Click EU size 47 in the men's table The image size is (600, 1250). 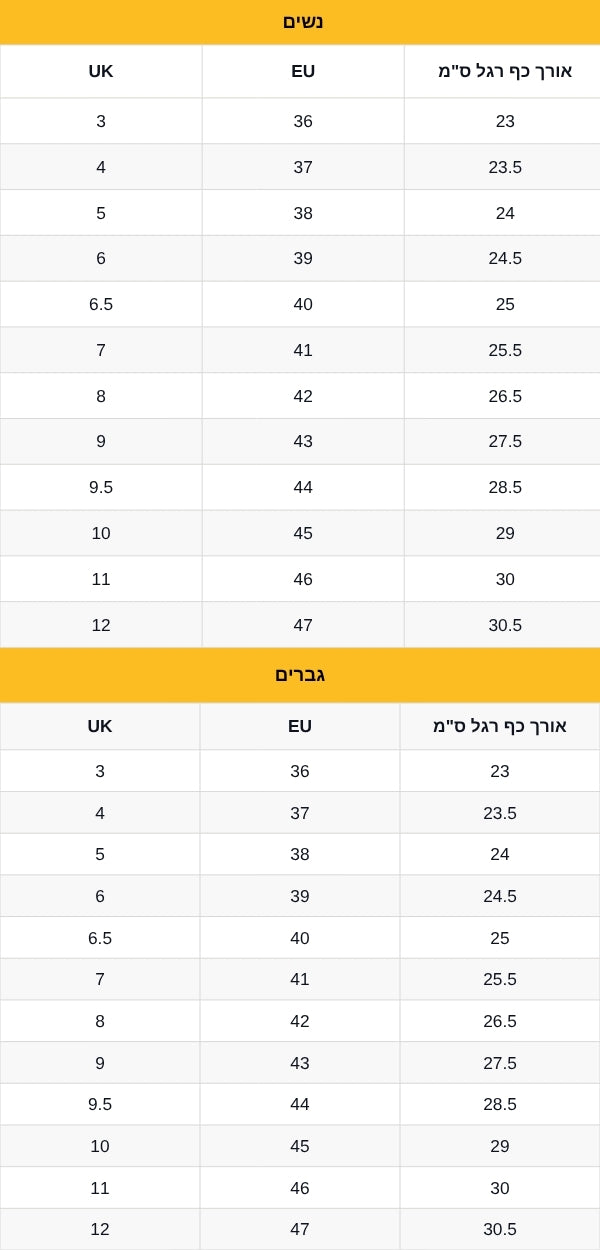pyautogui.click(x=300, y=1229)
